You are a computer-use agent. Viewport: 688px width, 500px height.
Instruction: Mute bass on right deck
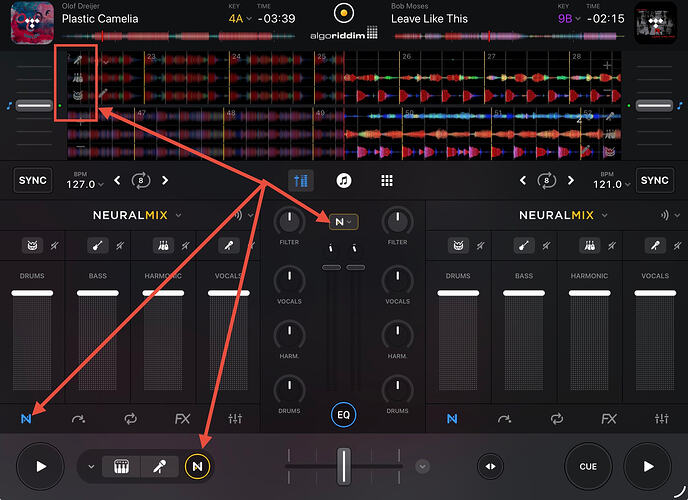coord(546,246)
